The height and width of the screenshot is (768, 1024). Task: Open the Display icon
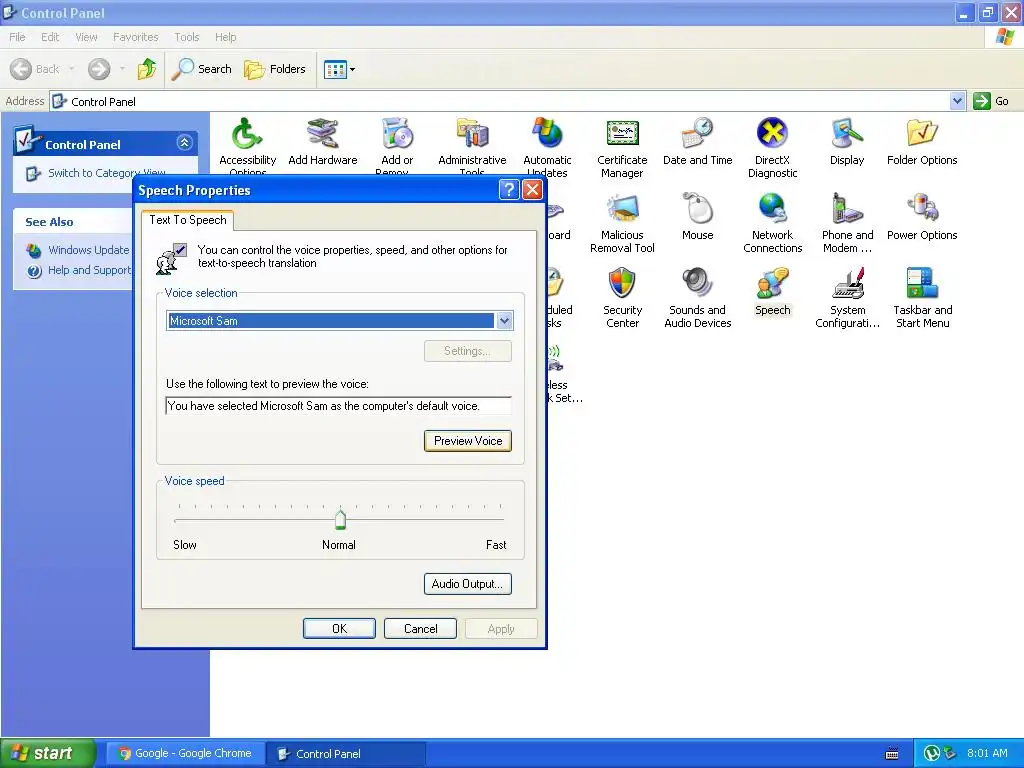[x=847, y=134]
